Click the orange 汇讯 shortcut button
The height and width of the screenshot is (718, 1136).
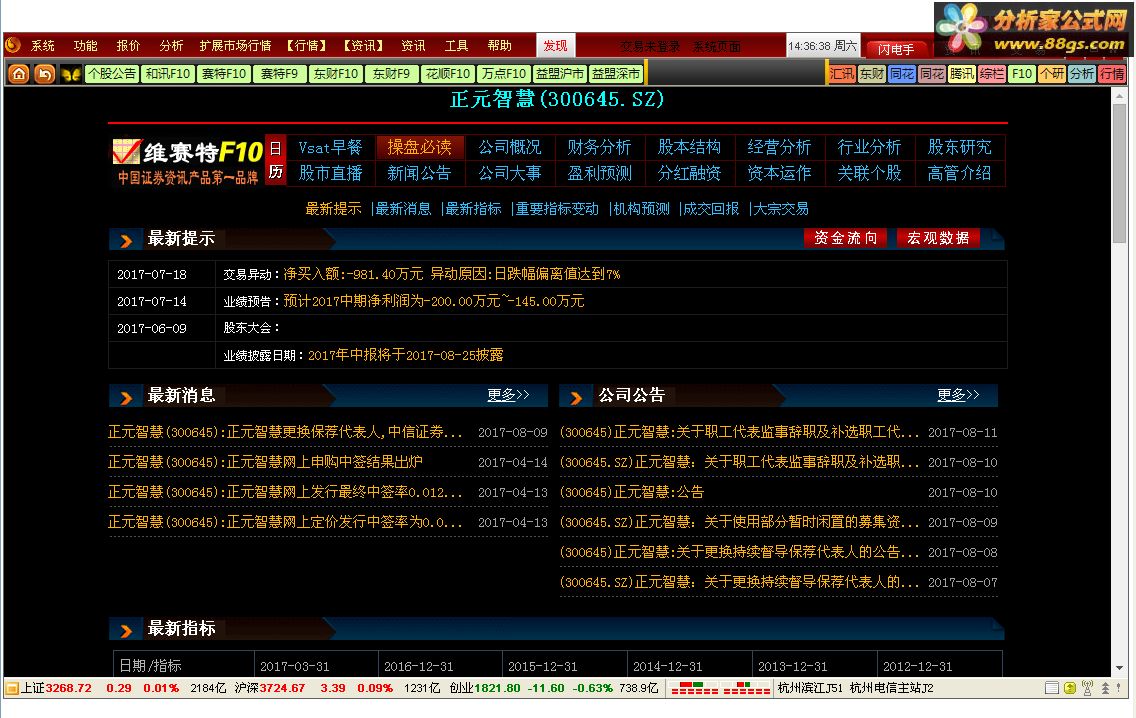click(842, 73)
